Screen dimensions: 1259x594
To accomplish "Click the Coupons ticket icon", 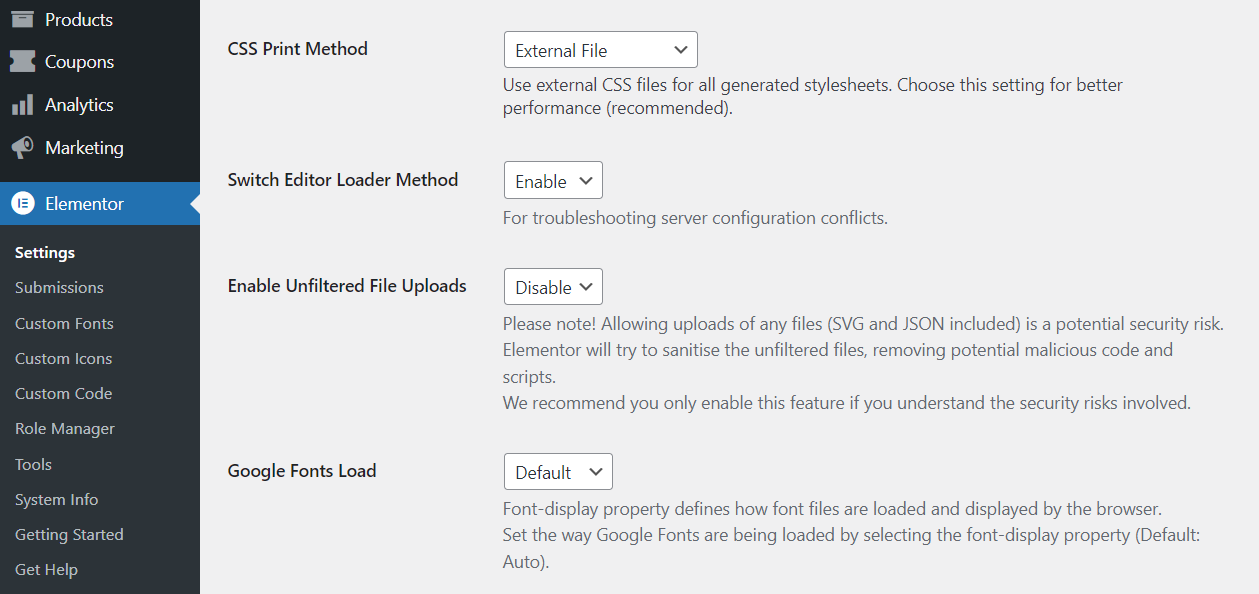I will pyautogui.click(x=22, y=62).
